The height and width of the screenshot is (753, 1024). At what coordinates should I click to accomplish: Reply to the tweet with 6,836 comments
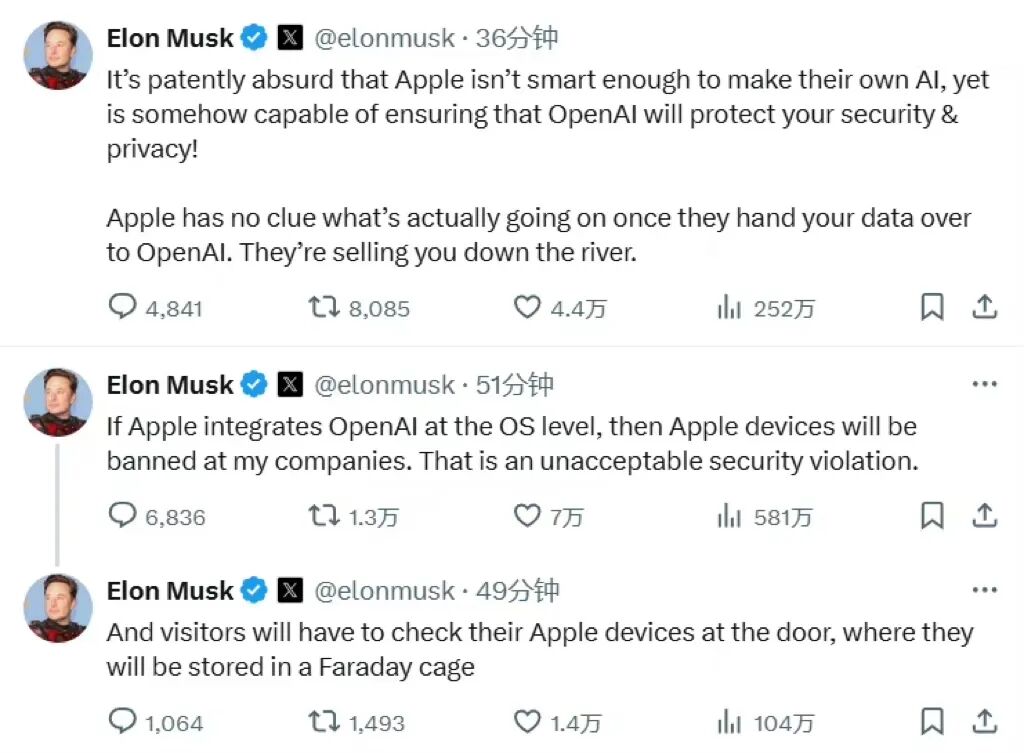pyautogui.click(x=122, y=516)
